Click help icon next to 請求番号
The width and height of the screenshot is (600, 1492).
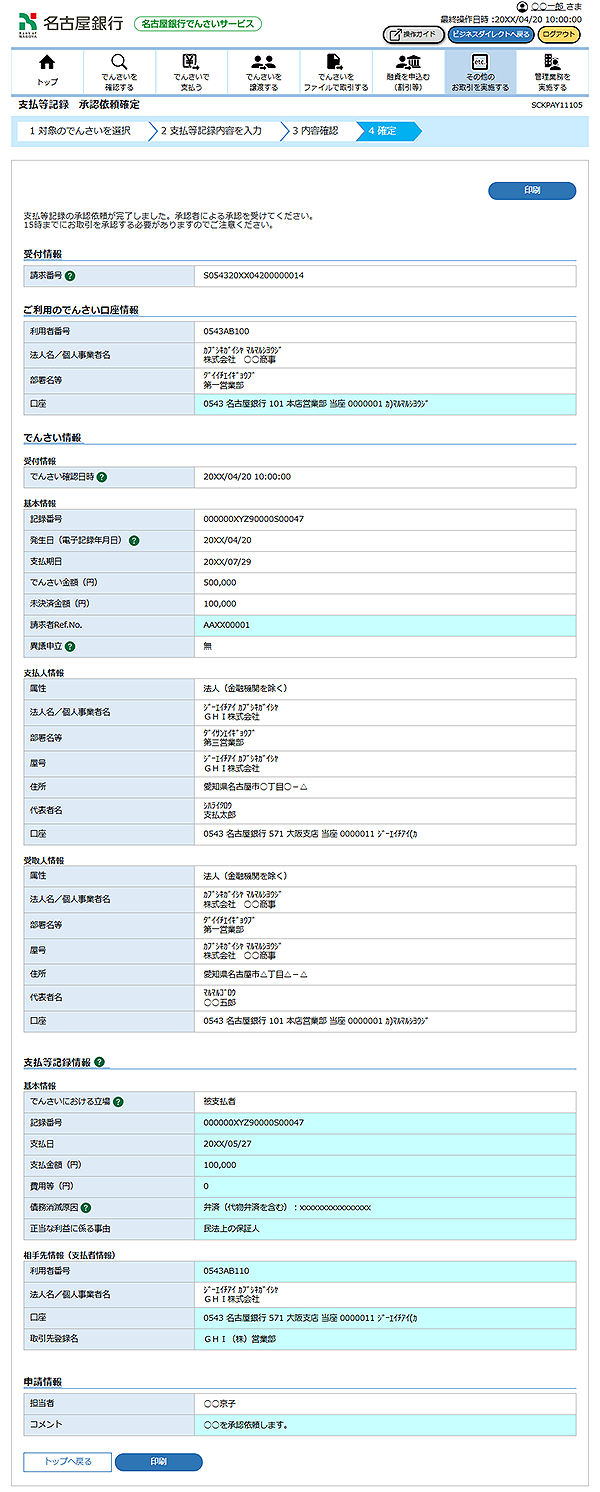(71, 275)
